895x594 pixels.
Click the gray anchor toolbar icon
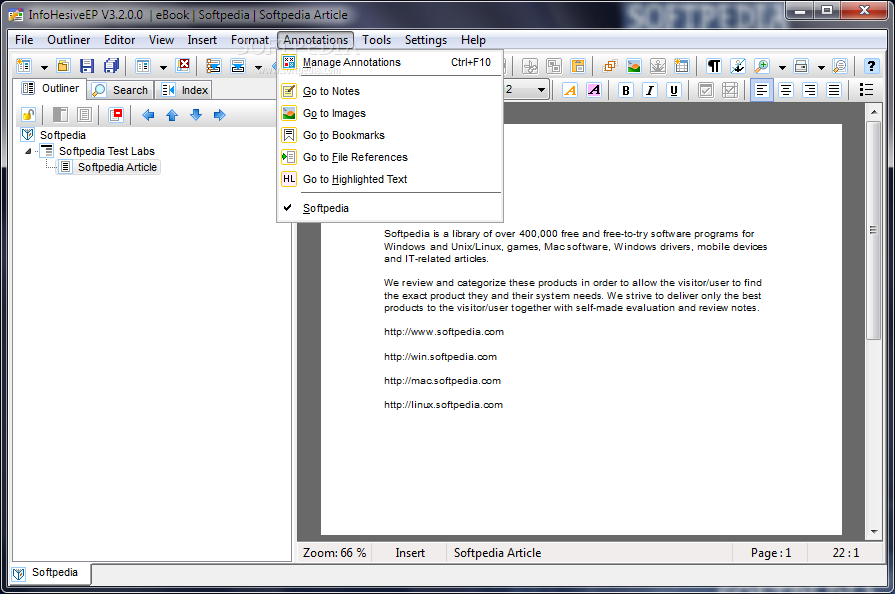click(x=658, y=66)
